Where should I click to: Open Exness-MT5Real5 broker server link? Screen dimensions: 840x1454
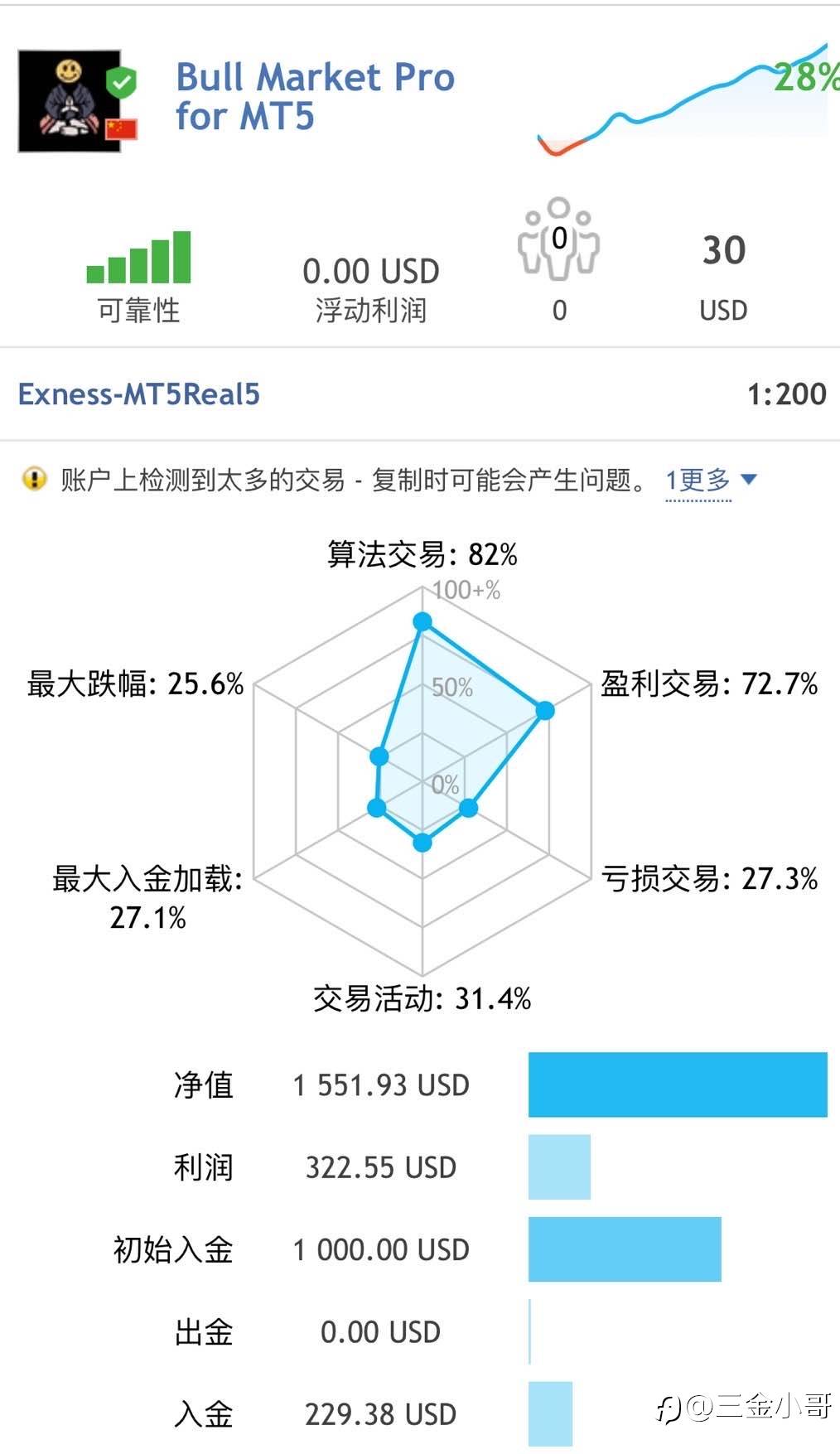click(139, 394)
